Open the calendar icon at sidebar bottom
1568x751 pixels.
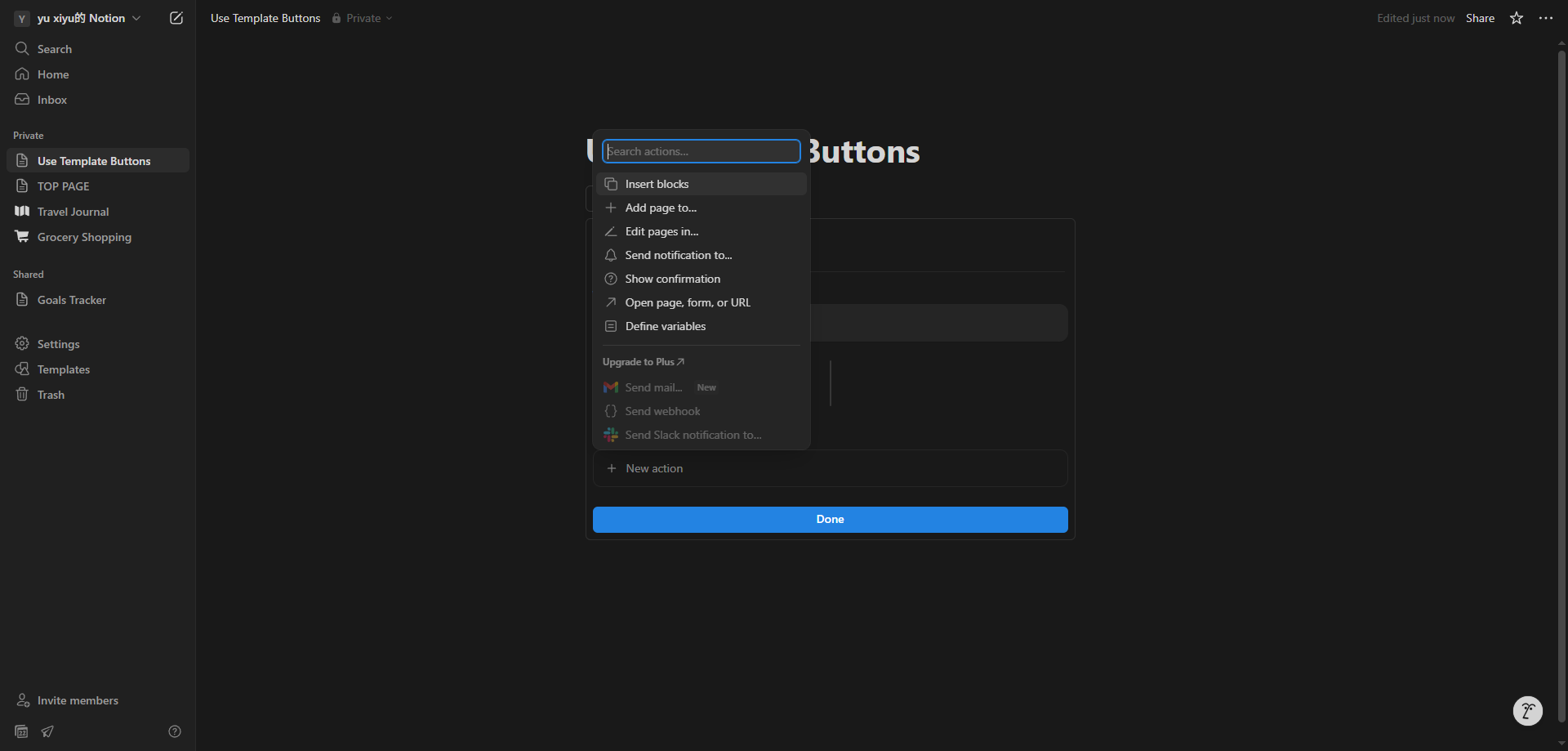[x=22, y=731]
